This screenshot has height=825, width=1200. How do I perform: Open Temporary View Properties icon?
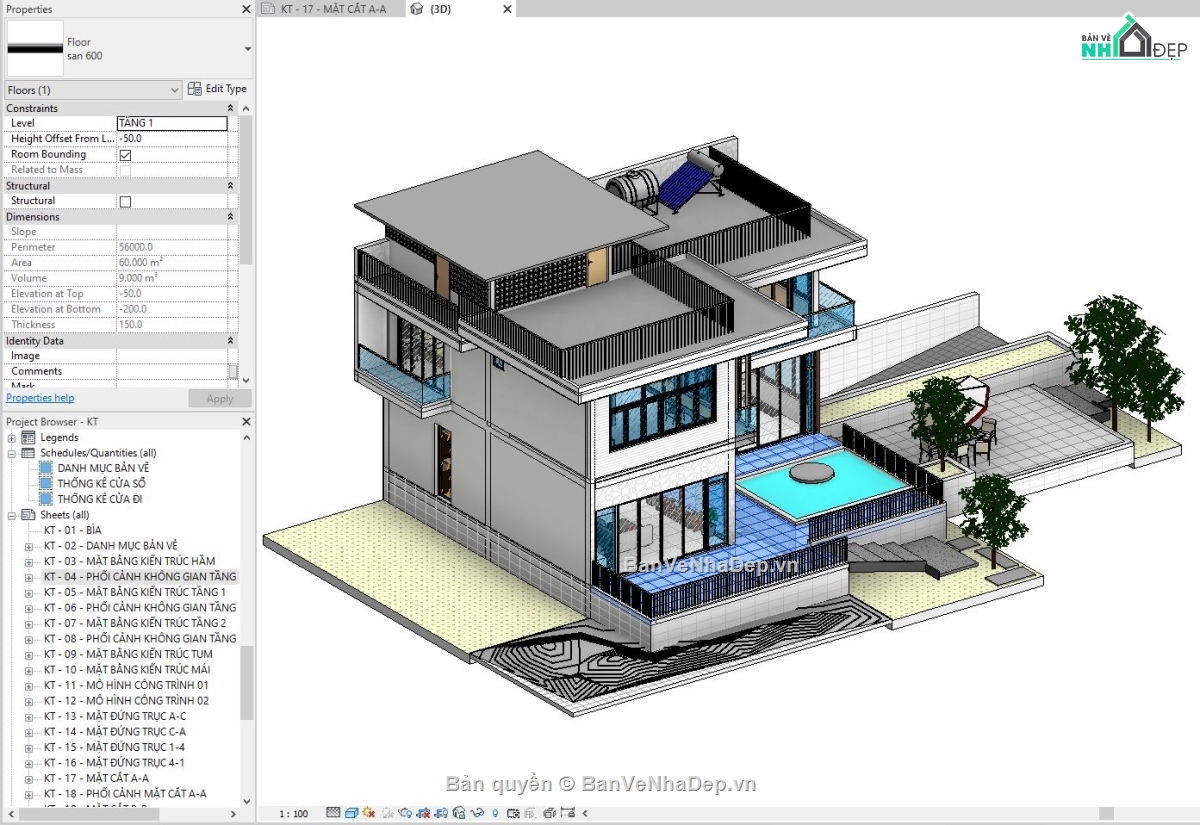(512, 814)
